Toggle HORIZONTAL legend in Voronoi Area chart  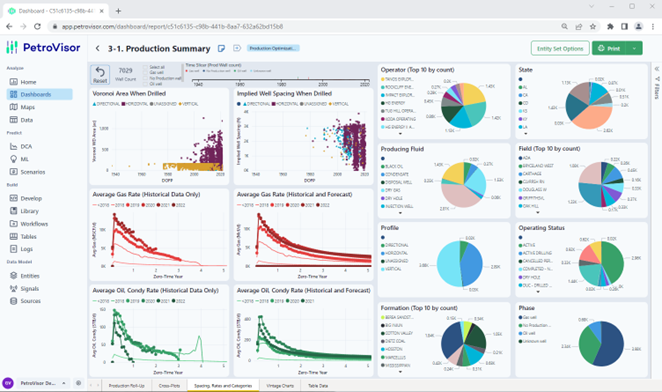click(135, 104)
